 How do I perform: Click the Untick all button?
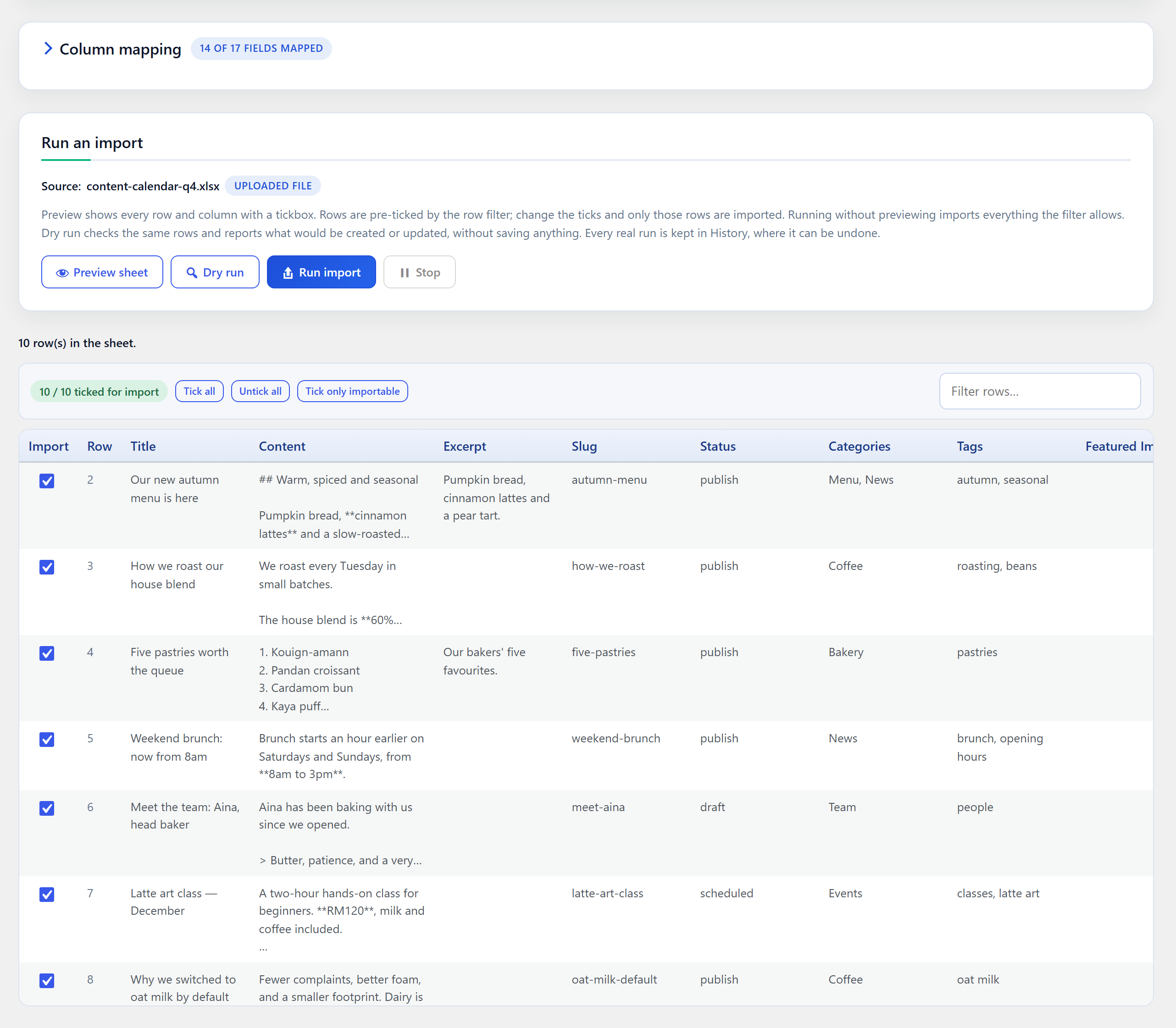click(x=260, y=391)
